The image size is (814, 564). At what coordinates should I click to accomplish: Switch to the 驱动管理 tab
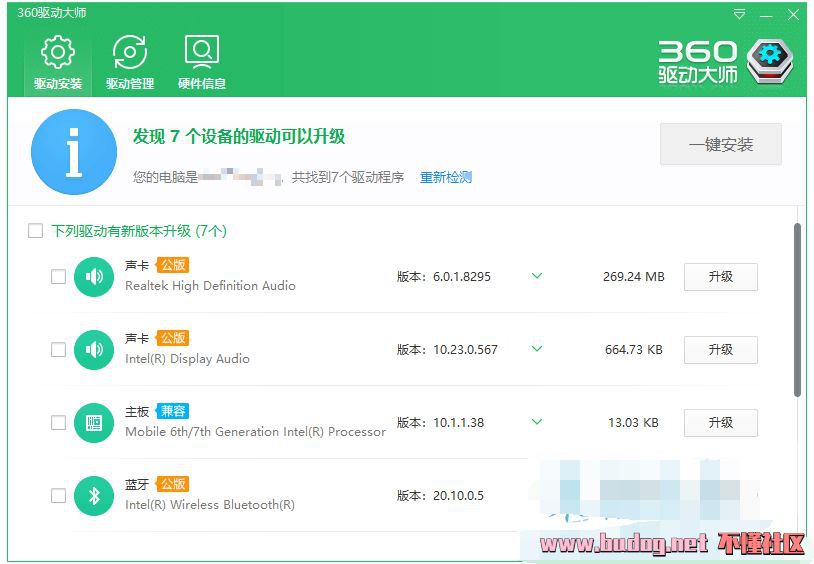point(130,62)
